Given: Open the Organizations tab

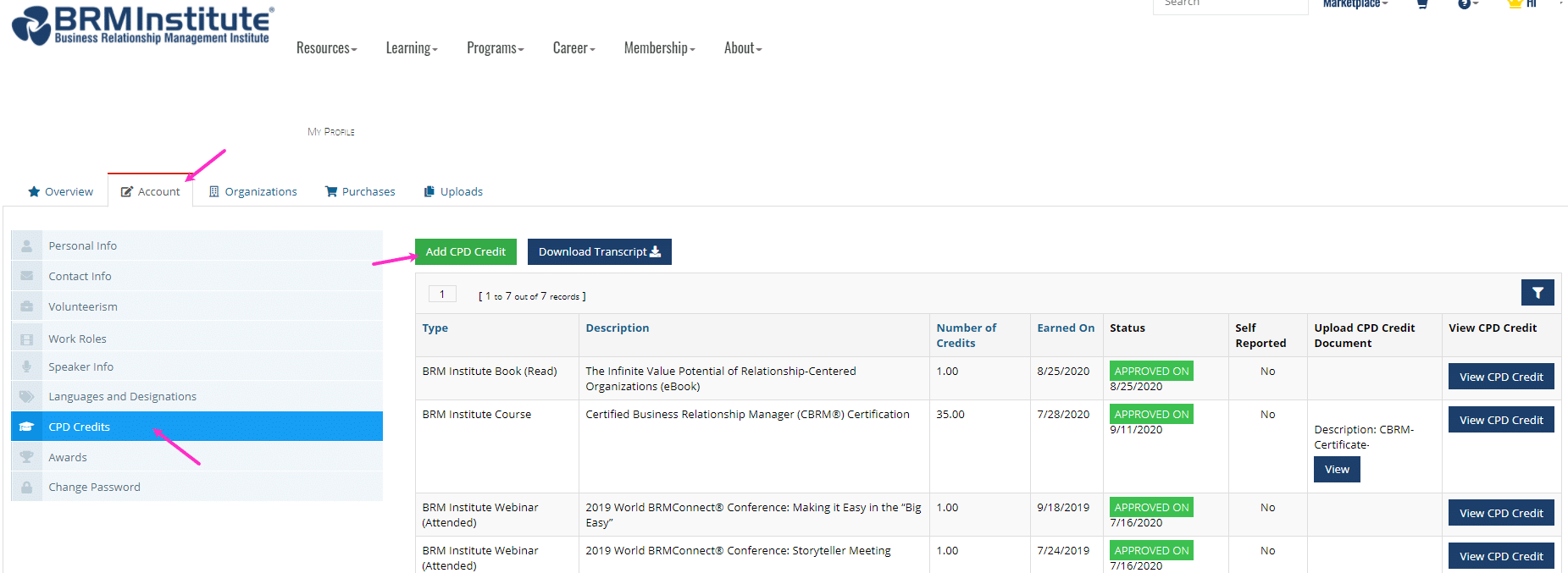Looking at the screenshot, I should click(252, 191).
